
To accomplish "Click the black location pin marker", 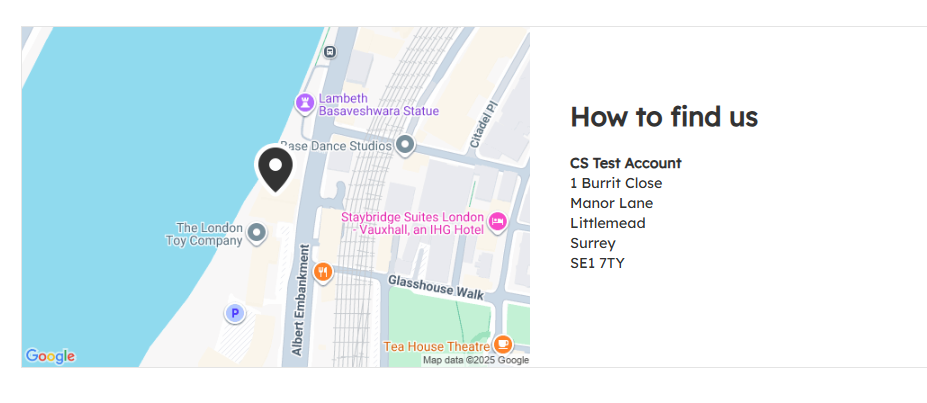I will [x=275, y=166].
